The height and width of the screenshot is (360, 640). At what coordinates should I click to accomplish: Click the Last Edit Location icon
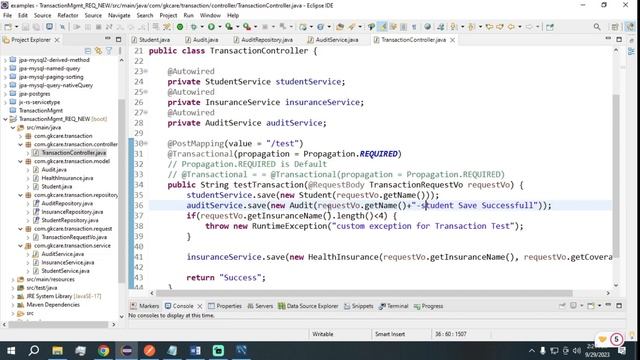pyautogui.click(x=489, y=27)
